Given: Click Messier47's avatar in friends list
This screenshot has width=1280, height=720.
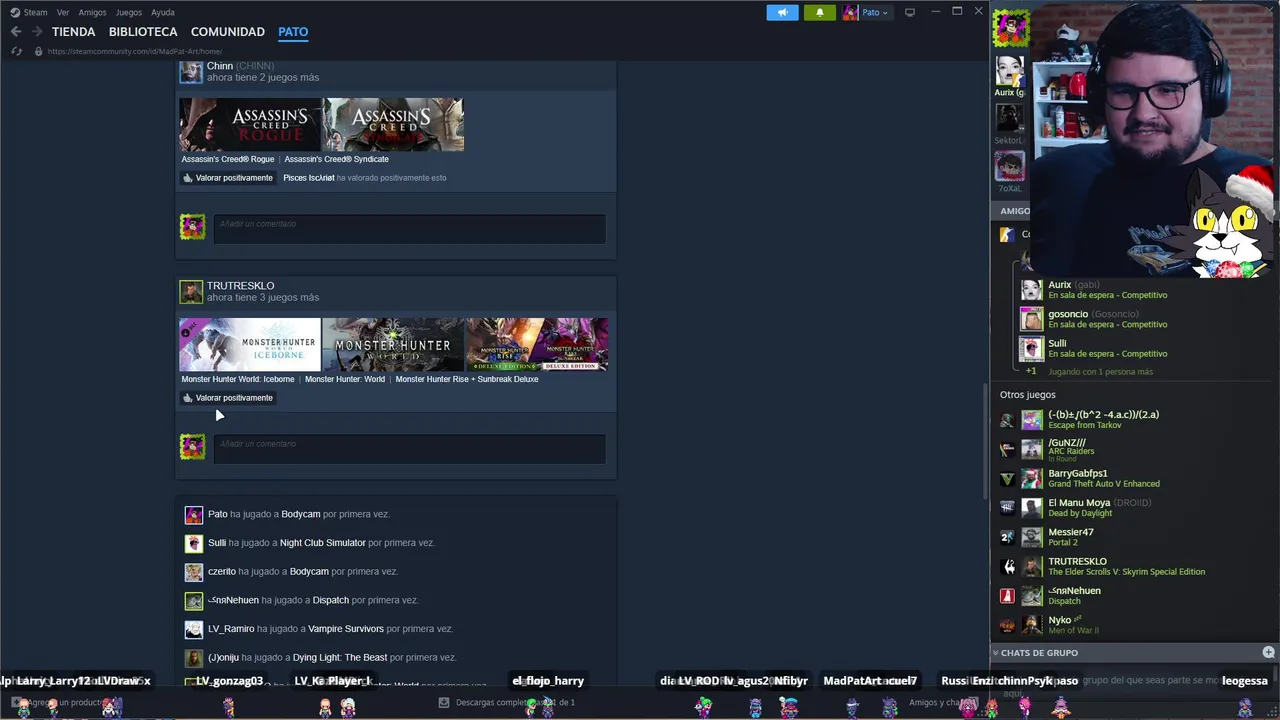Looking at the screenshot, I should (x=1031, y=537).
